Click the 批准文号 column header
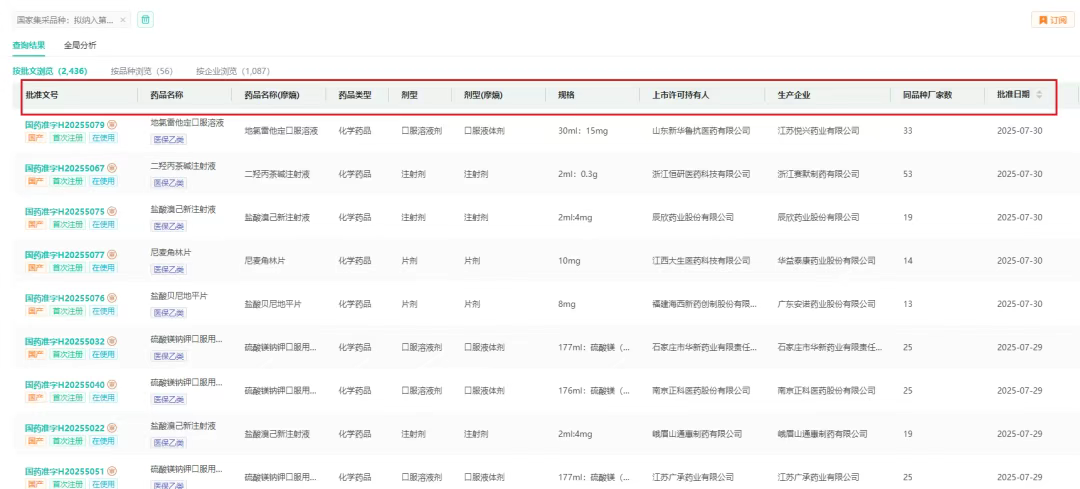This screenshot has width=1080, height=489. click(42, 96)
